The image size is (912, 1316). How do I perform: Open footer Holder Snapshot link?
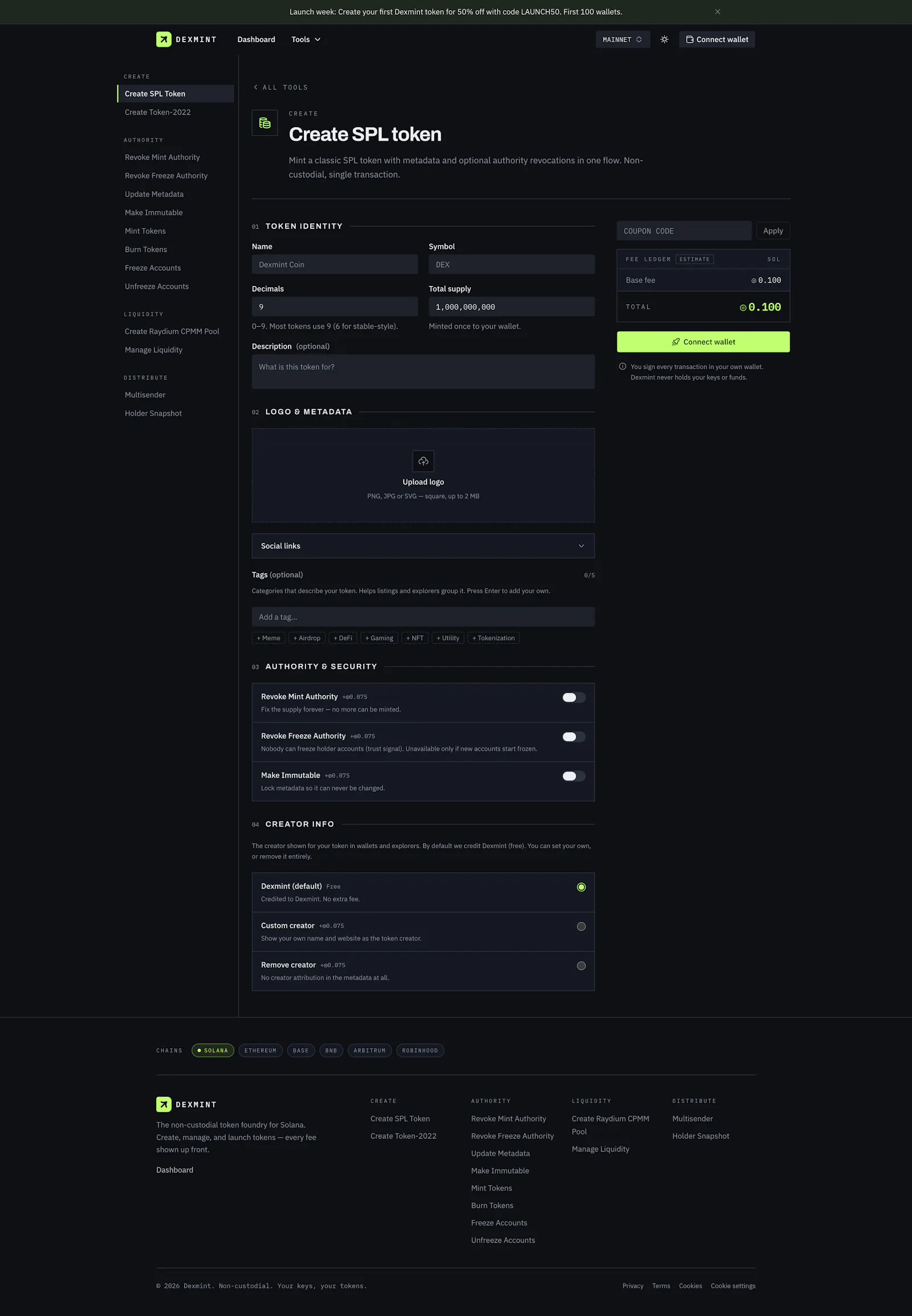[x=701, y=1136]
